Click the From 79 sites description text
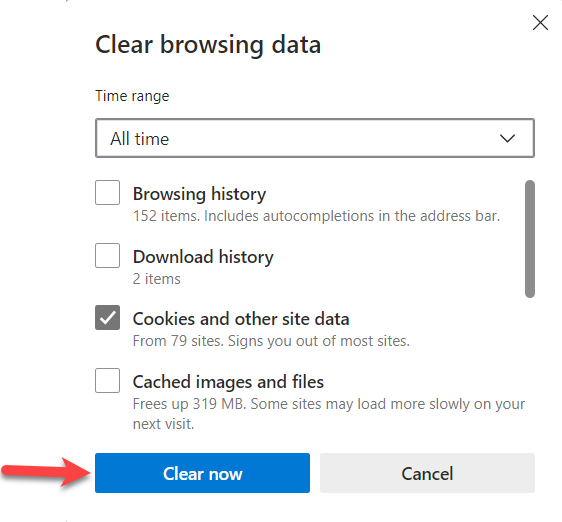Screen dimensions: 562x522 click(x=271, y=341)
